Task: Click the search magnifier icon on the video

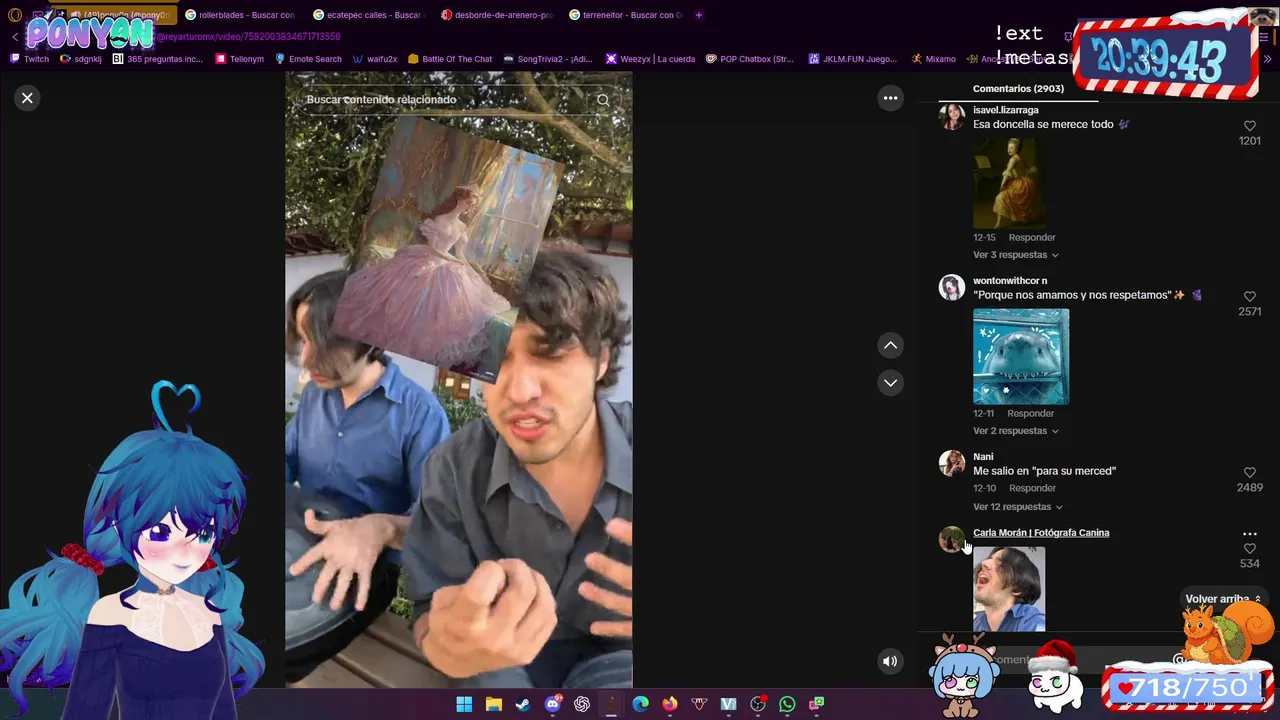Action: 603,100
